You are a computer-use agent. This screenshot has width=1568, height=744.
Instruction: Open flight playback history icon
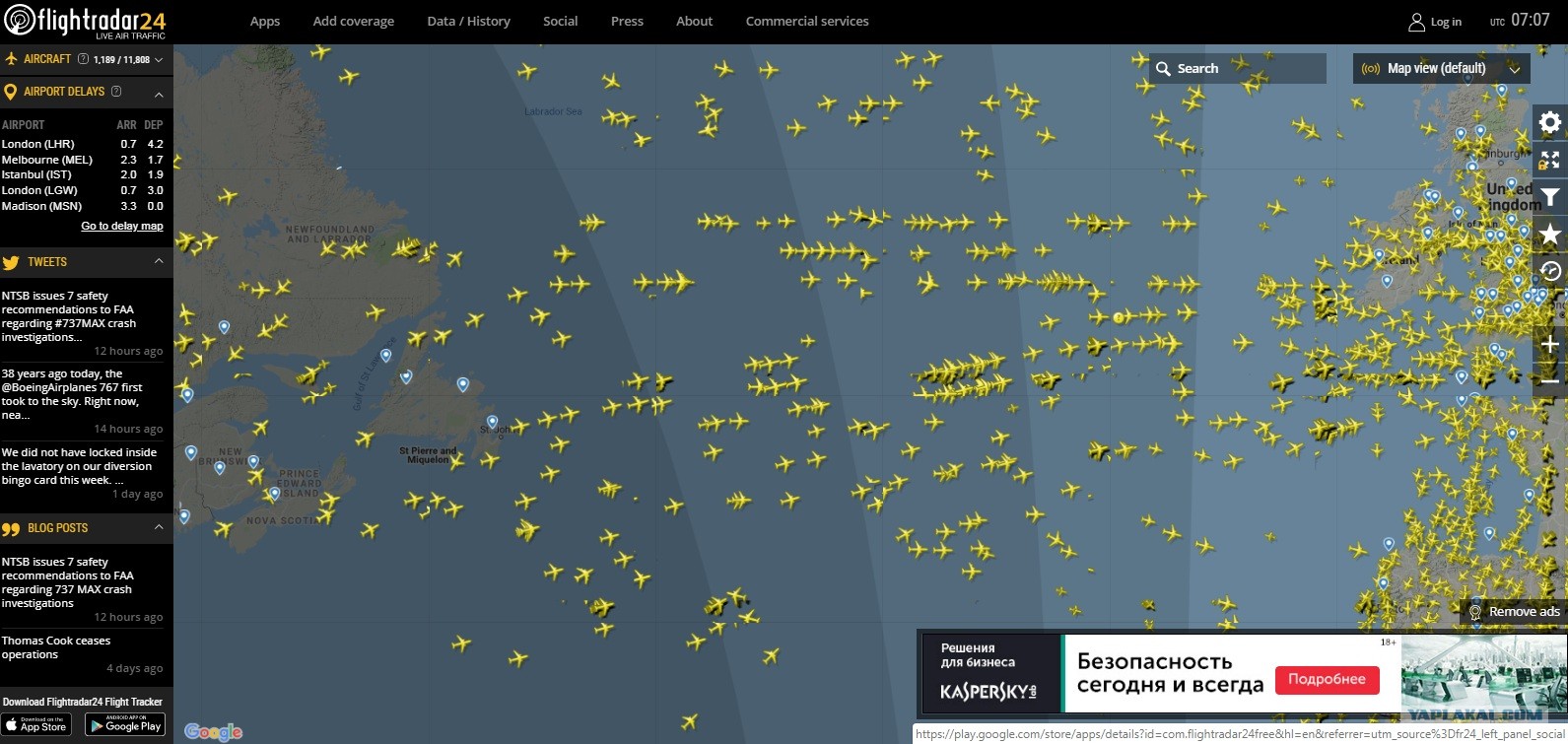pyautogui.click(x=1550, y=271)
